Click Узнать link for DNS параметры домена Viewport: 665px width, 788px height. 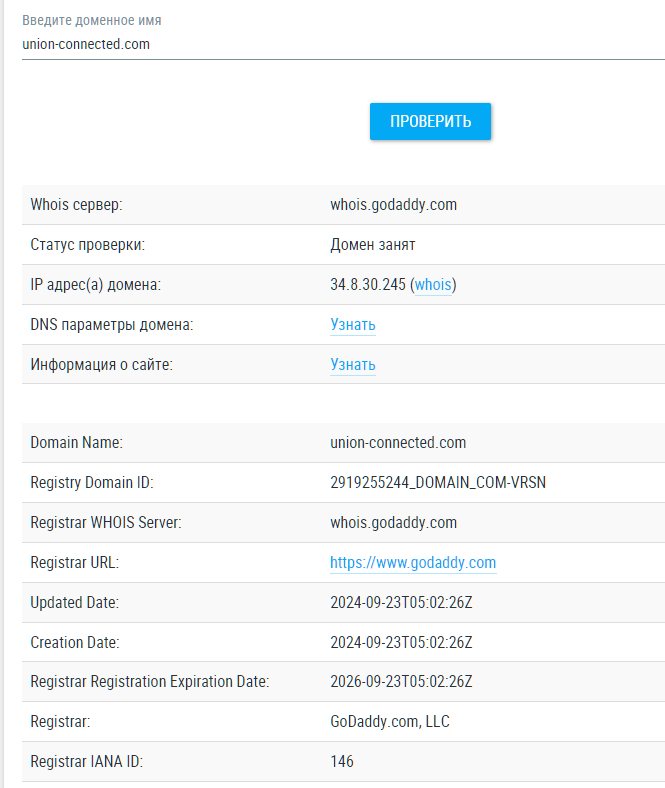point(353,325)
